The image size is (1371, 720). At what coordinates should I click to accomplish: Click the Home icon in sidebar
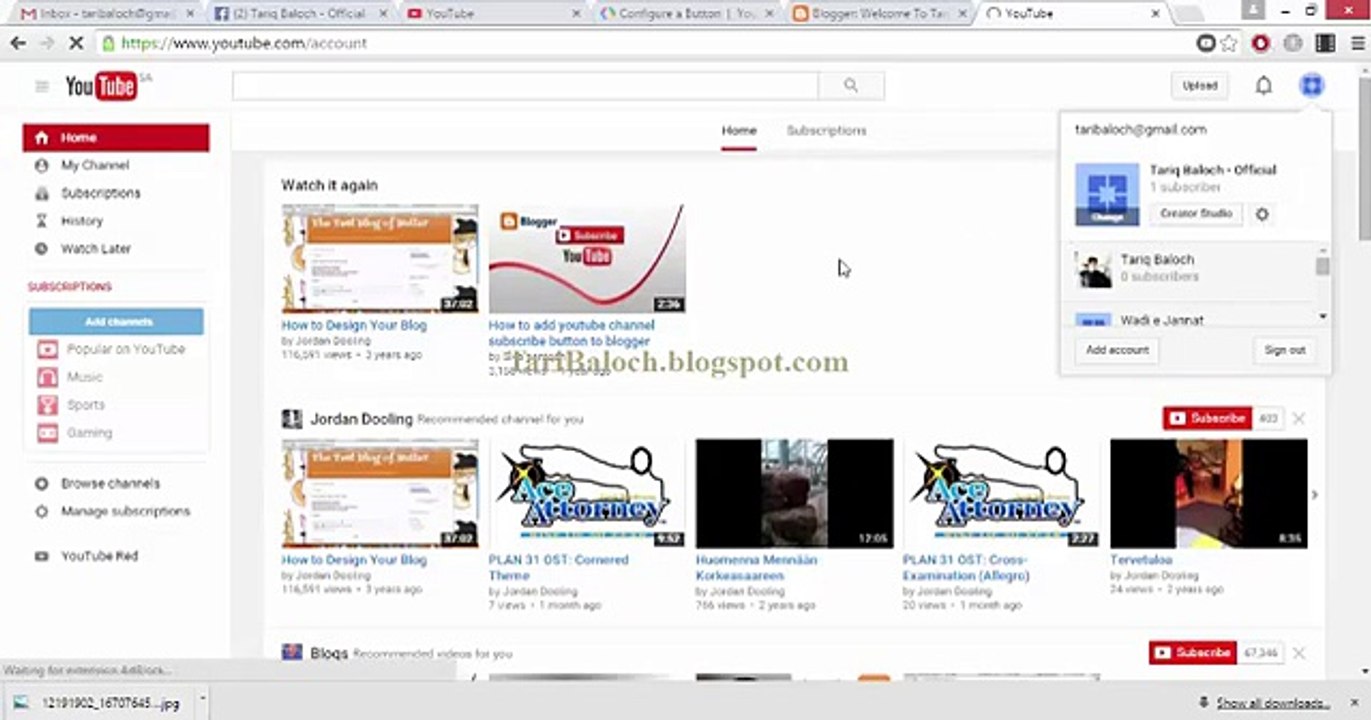click(41, 138)
